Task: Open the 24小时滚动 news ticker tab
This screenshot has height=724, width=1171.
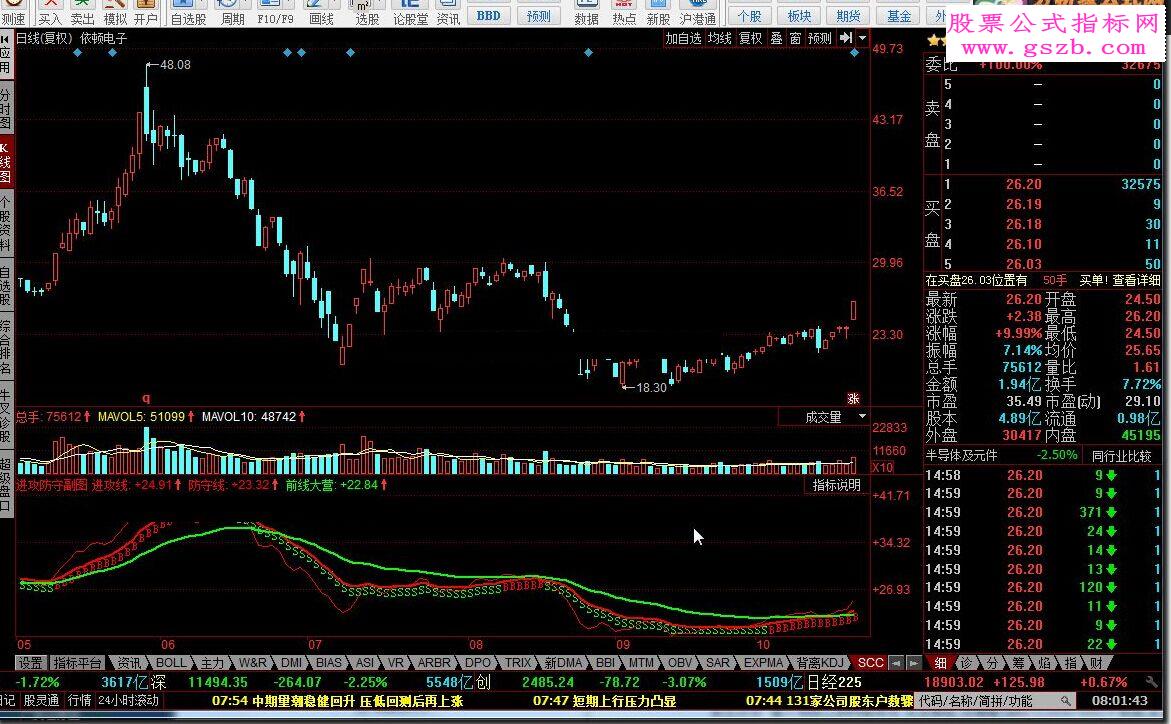Action: tap(128, 701)
